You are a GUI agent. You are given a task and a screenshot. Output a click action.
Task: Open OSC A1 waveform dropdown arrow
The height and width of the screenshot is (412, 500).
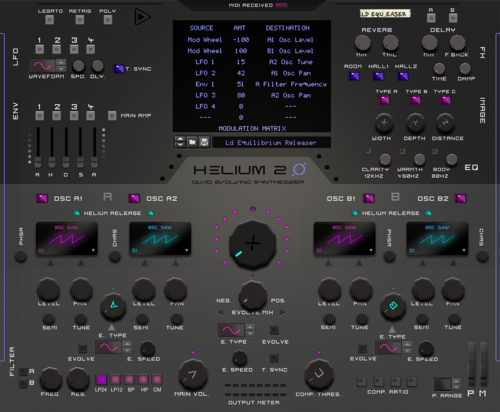click(93, 250)
